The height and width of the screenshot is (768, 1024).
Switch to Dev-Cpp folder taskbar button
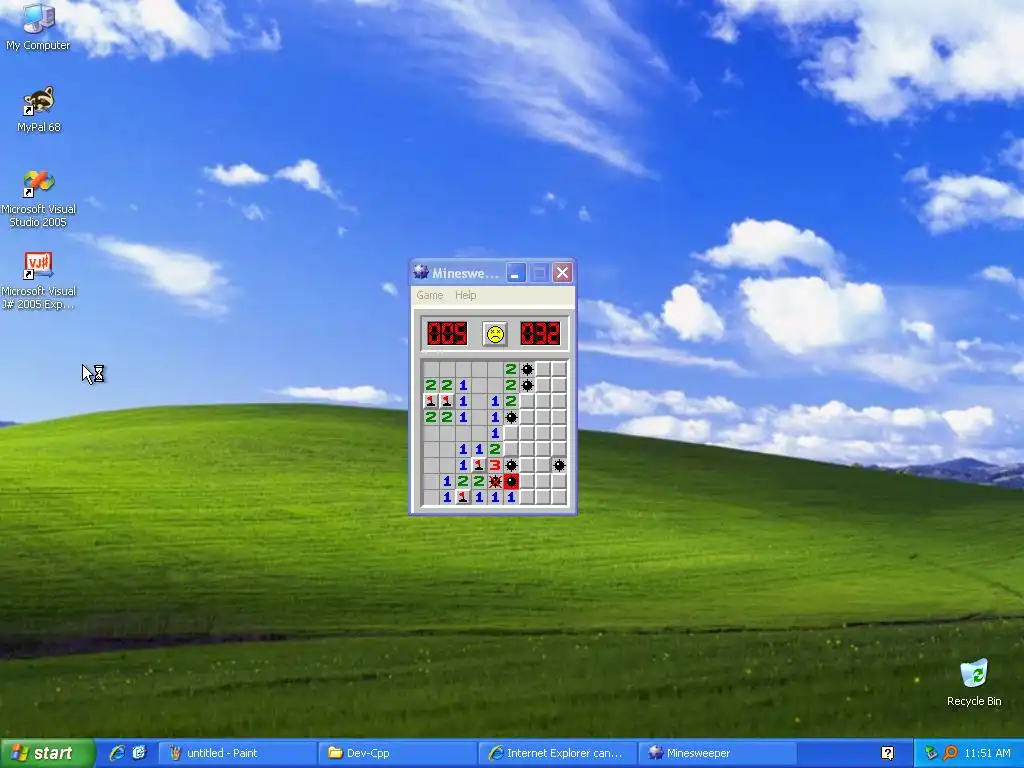tap(398, 753)
